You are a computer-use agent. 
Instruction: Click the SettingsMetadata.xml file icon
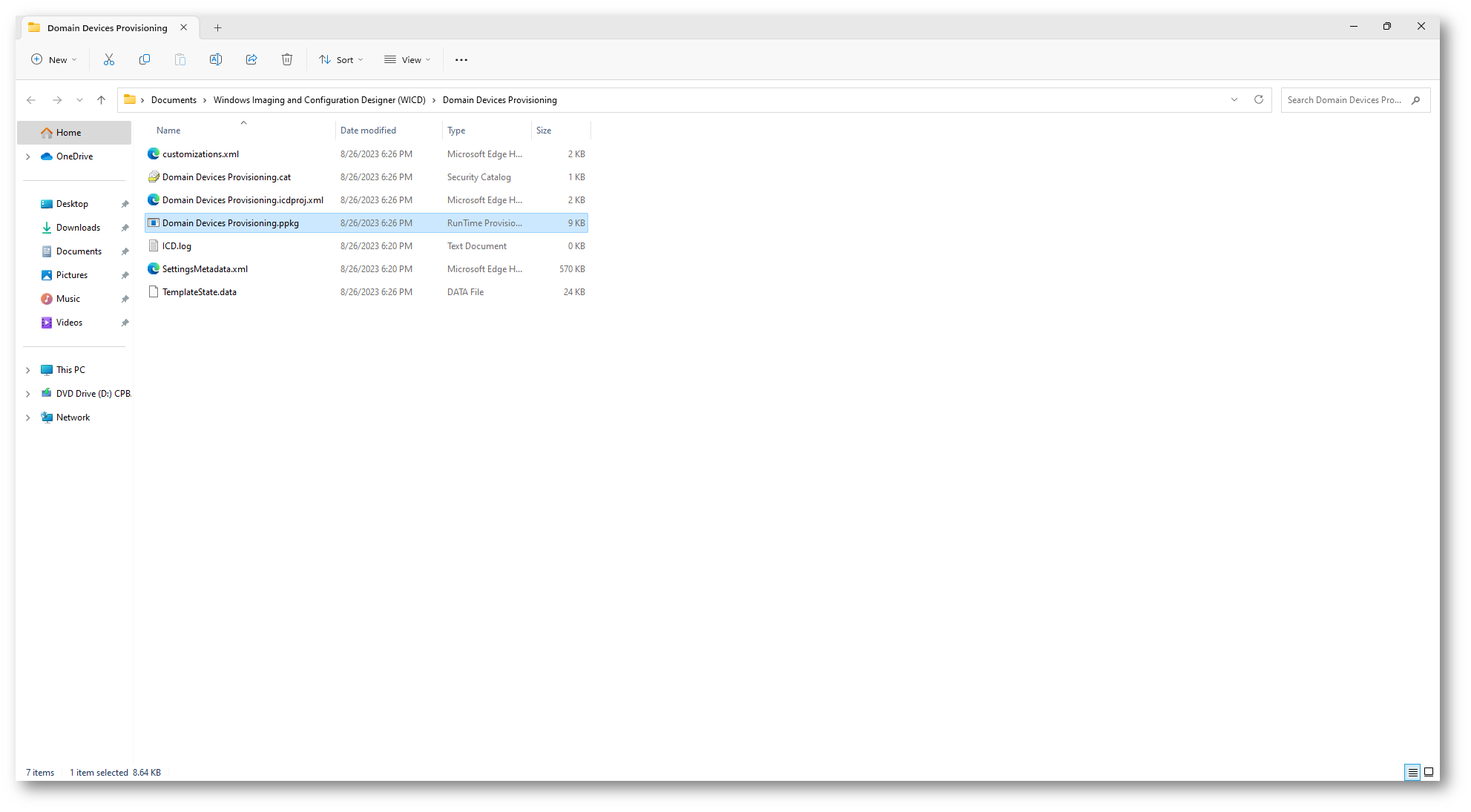154,268
